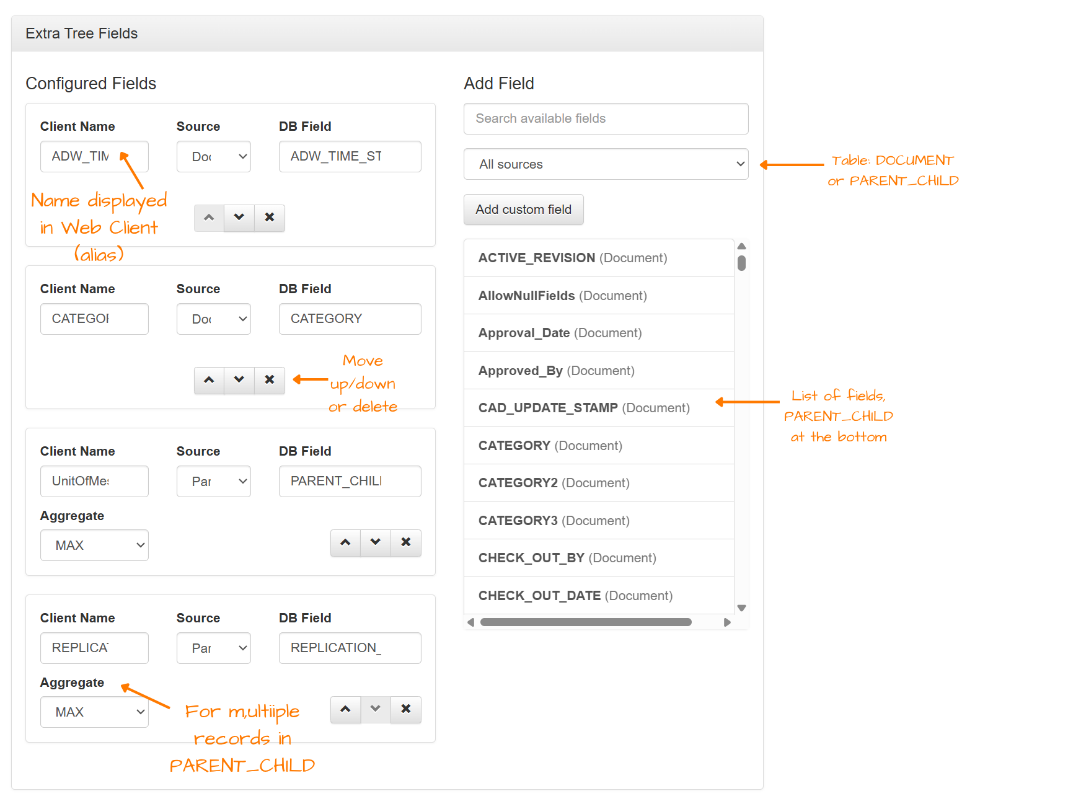This screenshot has height=804, width=1068.
Task: Move UnitOfMeasure field down
Action: 375,542
